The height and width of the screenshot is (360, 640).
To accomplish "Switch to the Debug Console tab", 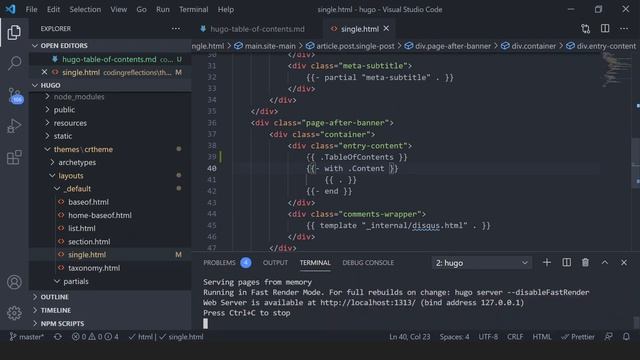I will 368,263.
